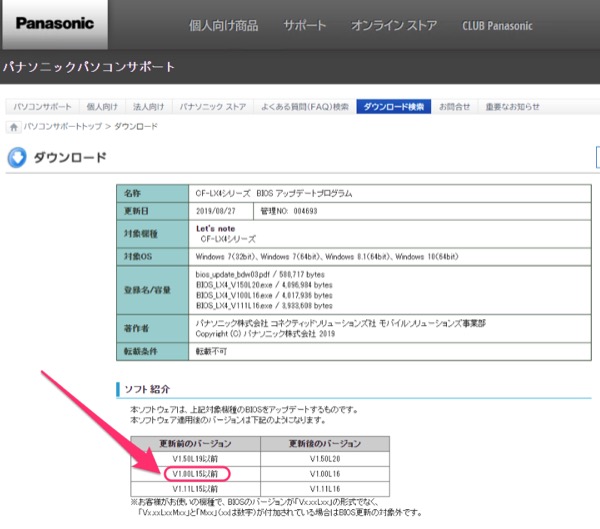Click the V1.00L16 cell

[325, 474]
